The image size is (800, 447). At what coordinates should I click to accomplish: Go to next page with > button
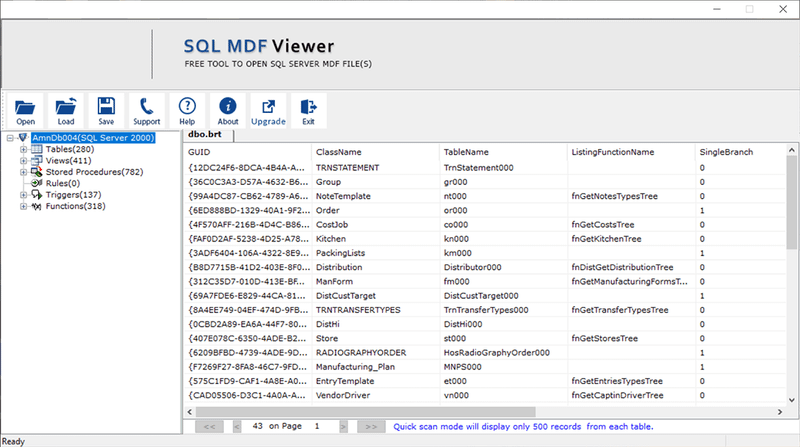pos(343,427)
